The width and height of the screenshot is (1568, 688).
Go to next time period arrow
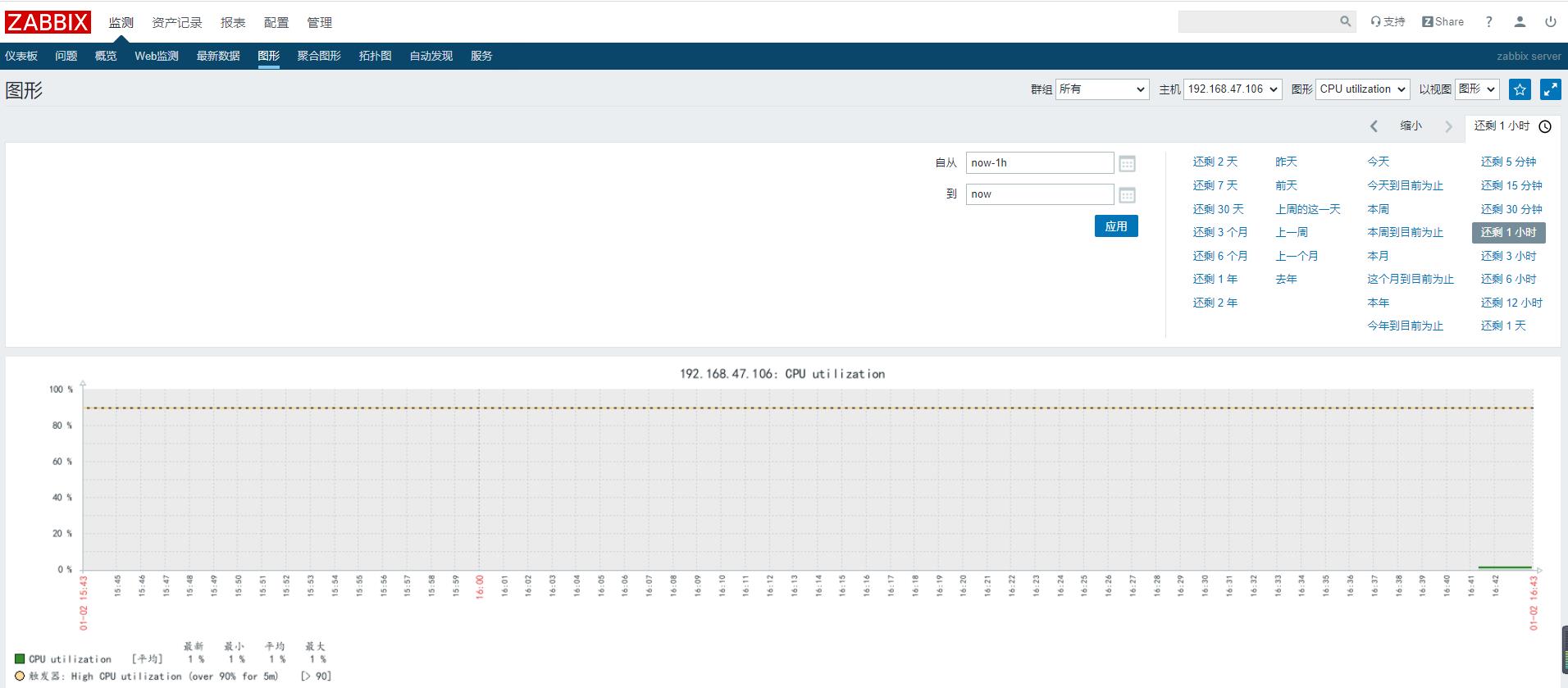click(1448, 126)
